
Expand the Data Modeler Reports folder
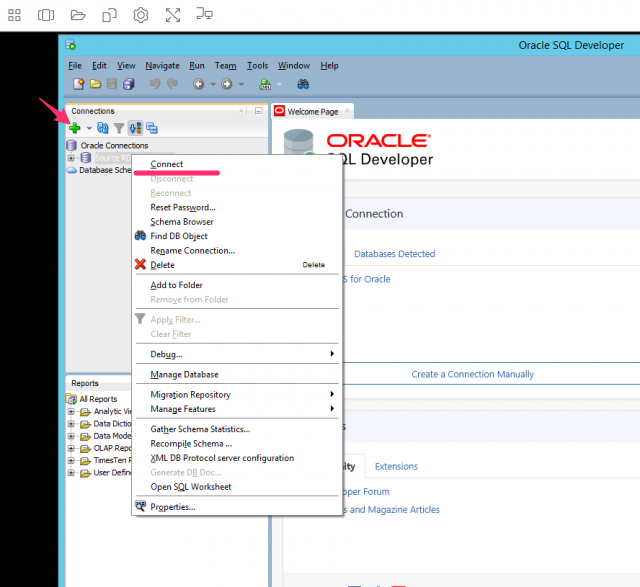coord(71,436)
